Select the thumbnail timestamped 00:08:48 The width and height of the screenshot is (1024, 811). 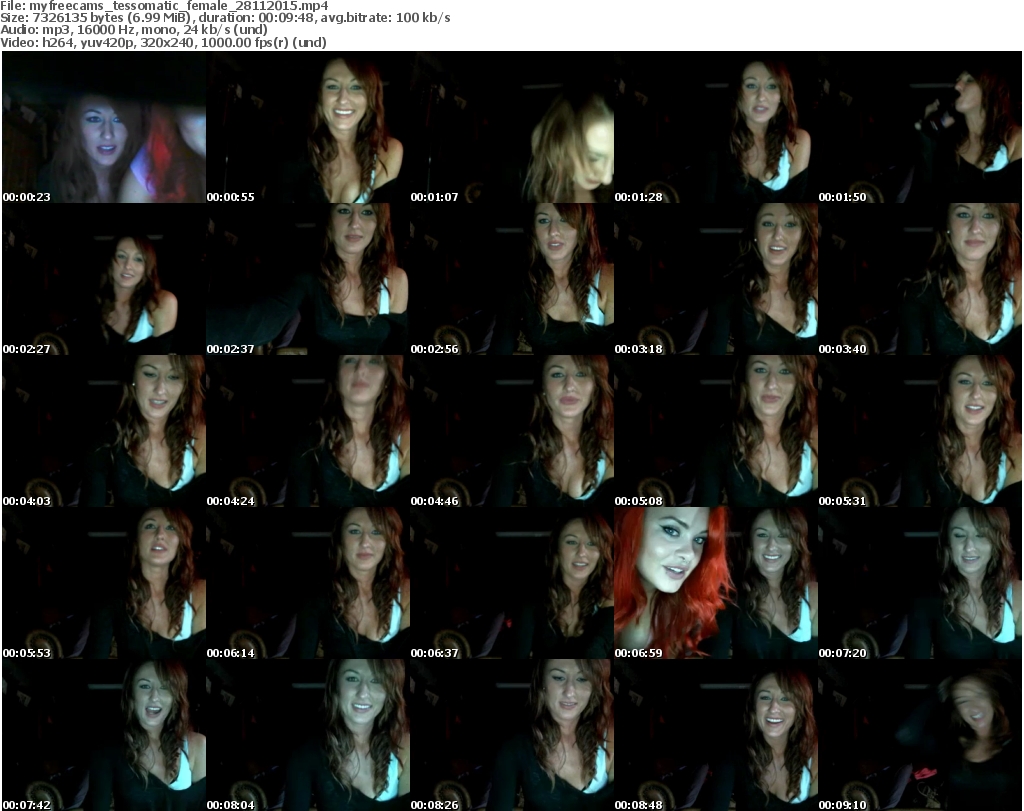716,735
